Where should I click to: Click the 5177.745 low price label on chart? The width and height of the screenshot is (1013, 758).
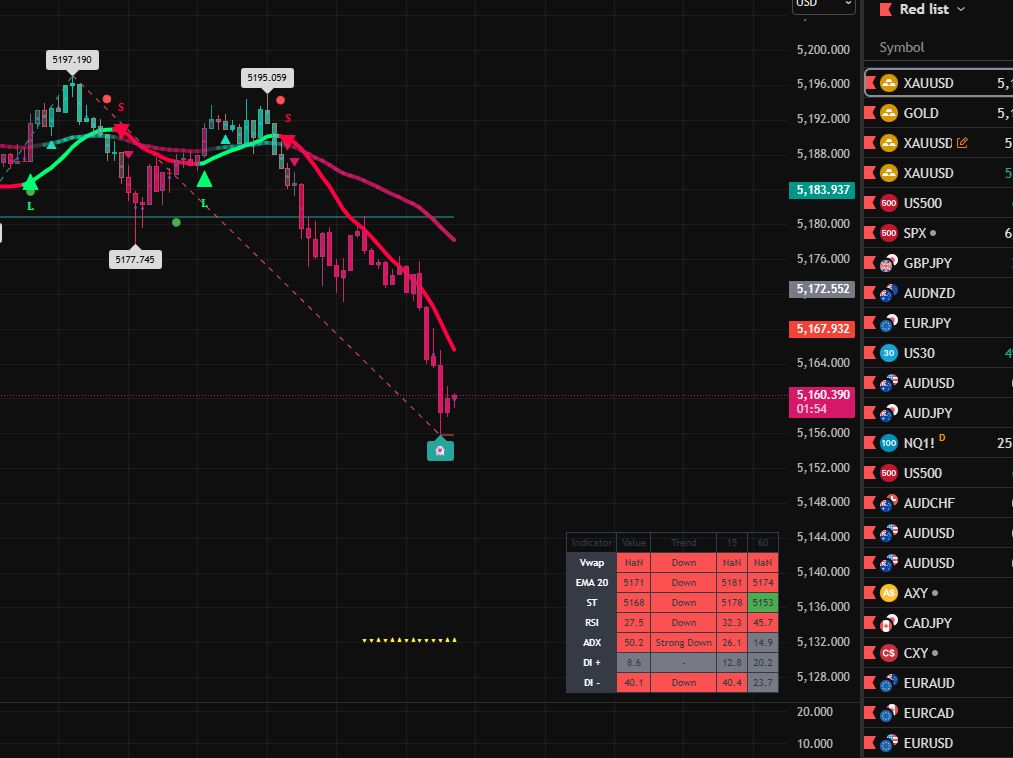[135, 259]
